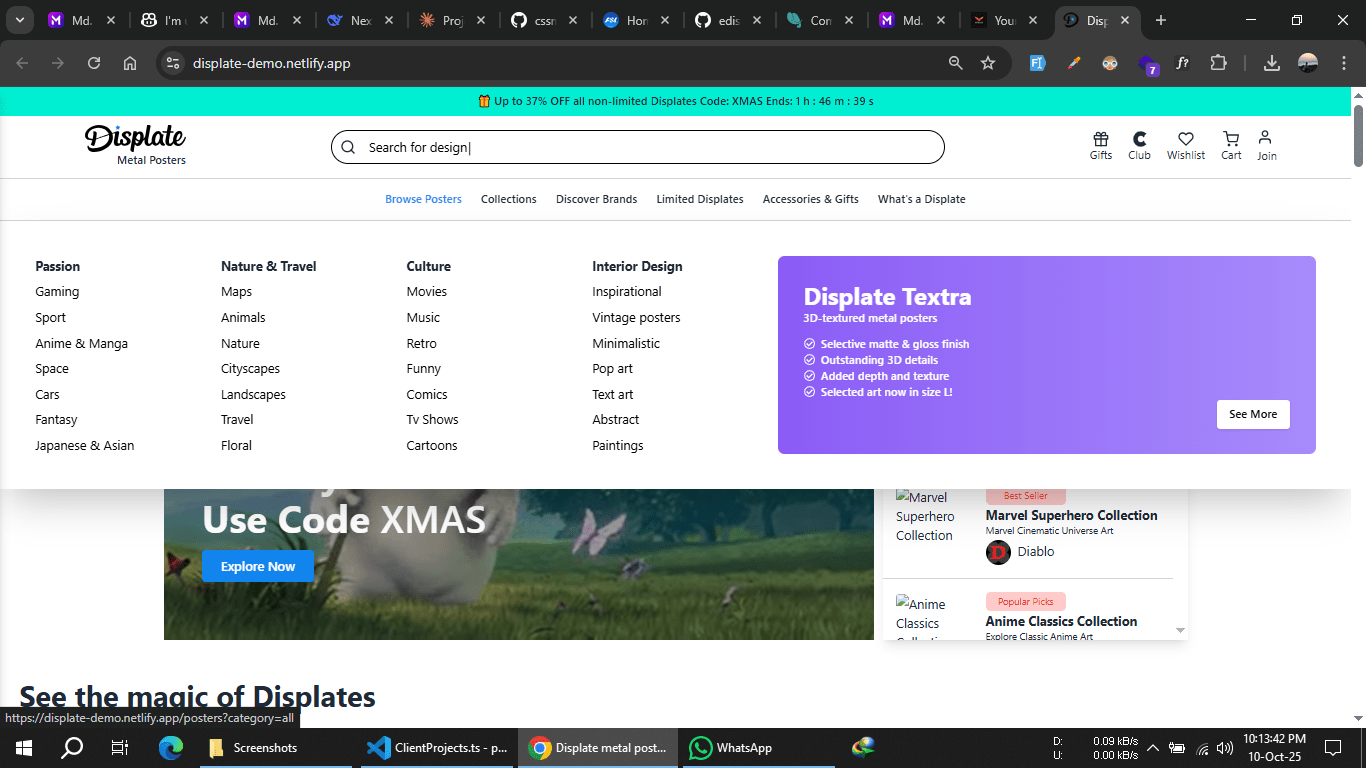
Task: Open the tab search dropdown arrow
Action: click(20, 20)
